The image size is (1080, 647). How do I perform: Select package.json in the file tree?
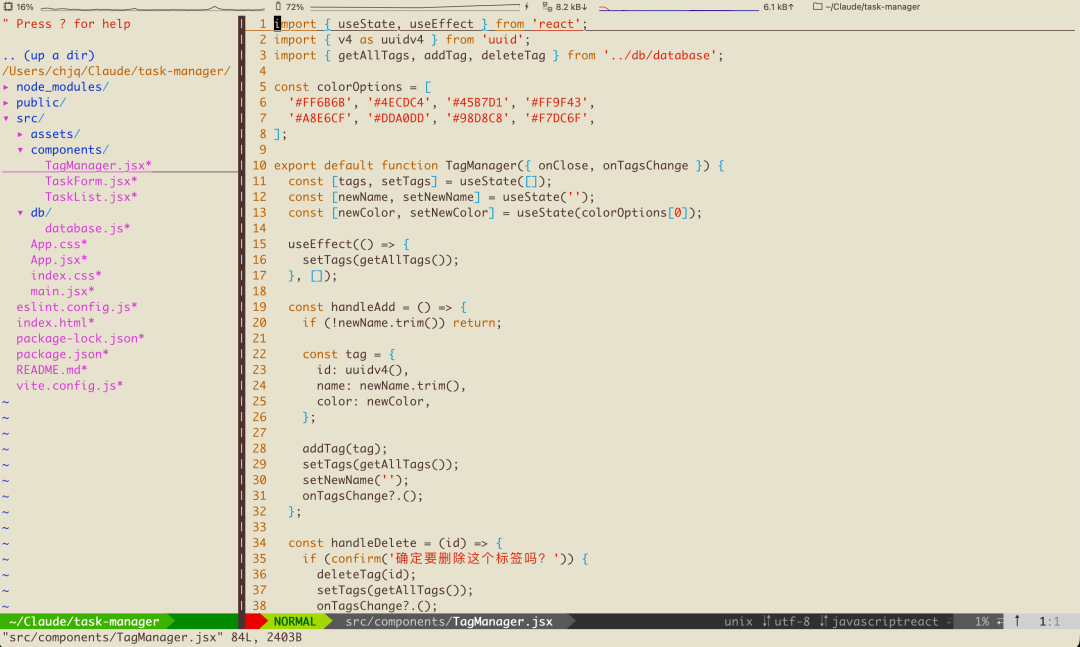(62, 354)
